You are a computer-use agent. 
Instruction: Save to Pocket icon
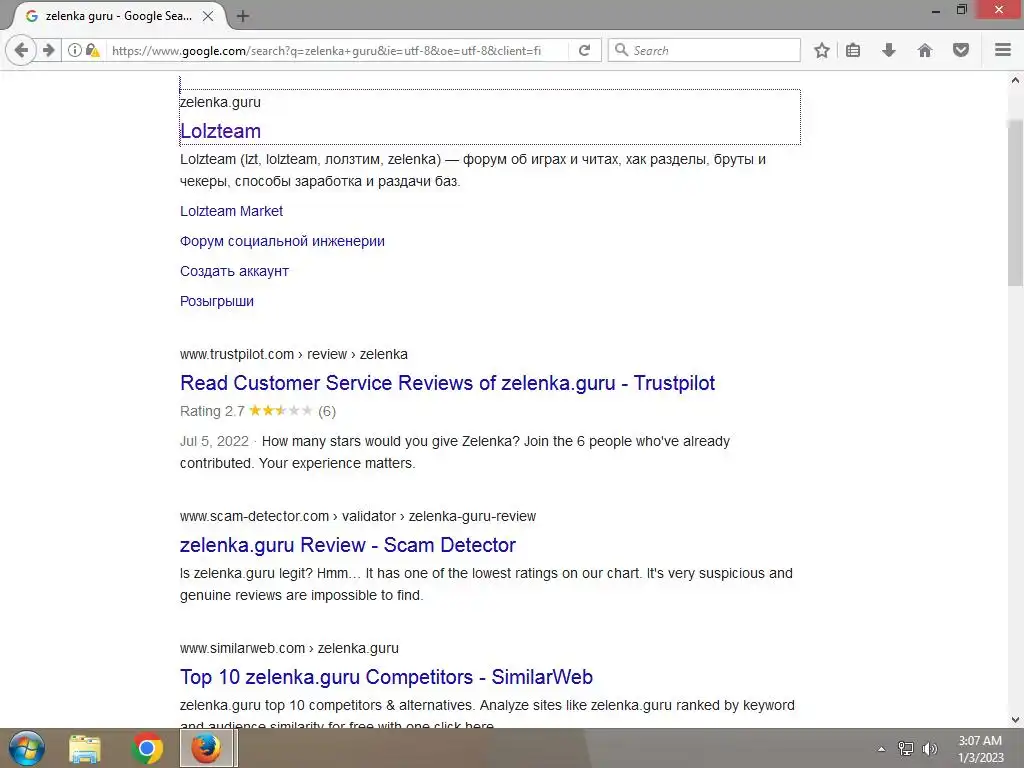(x=961, y=50)
